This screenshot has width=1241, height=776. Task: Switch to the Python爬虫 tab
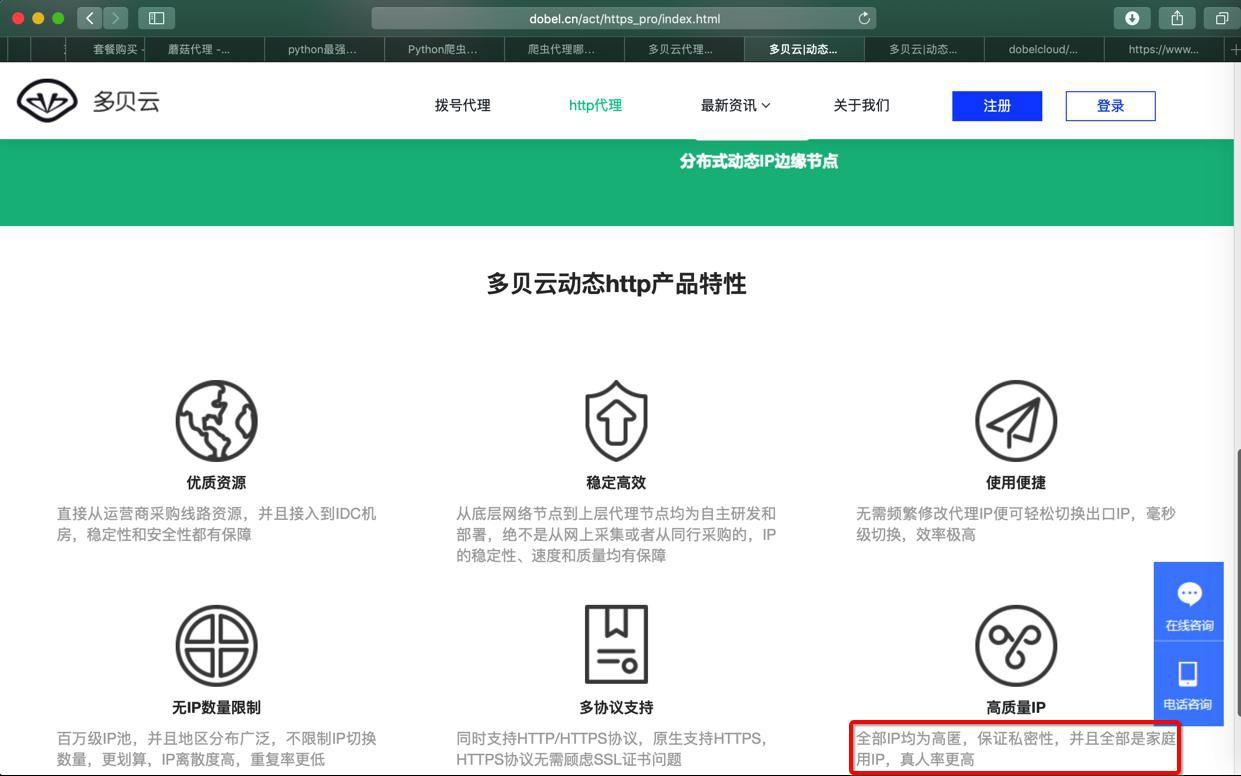pos(445,49)
